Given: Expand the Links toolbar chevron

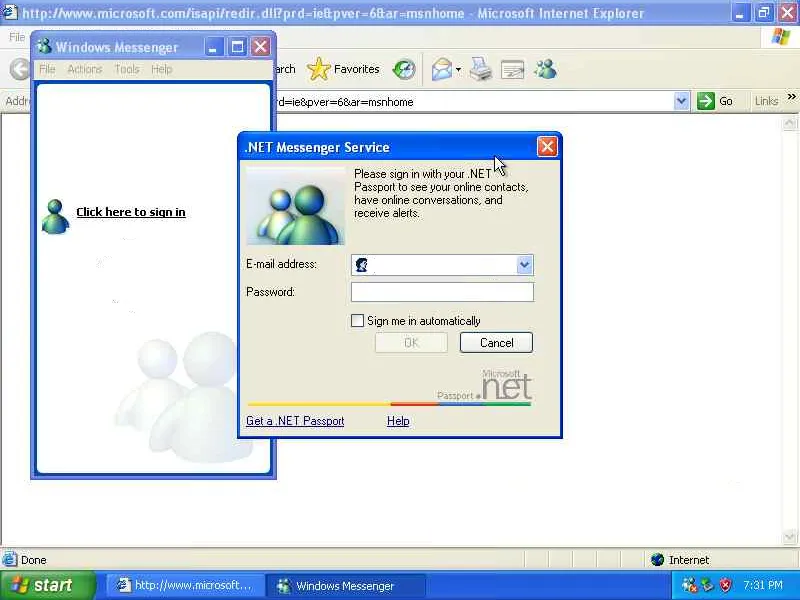Looking at the screenshot, I should point(791,96).
